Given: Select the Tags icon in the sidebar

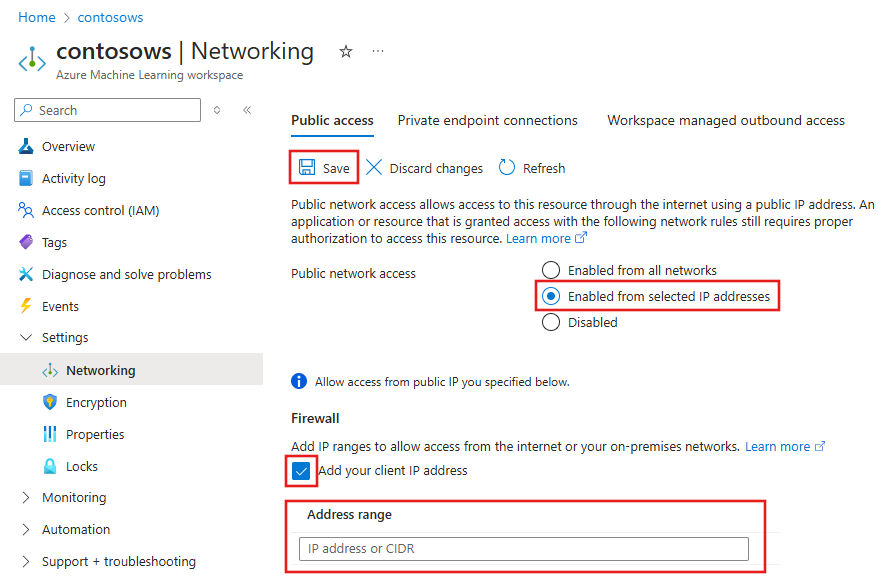Looking at the screenshot, I should tap(27, 242).
